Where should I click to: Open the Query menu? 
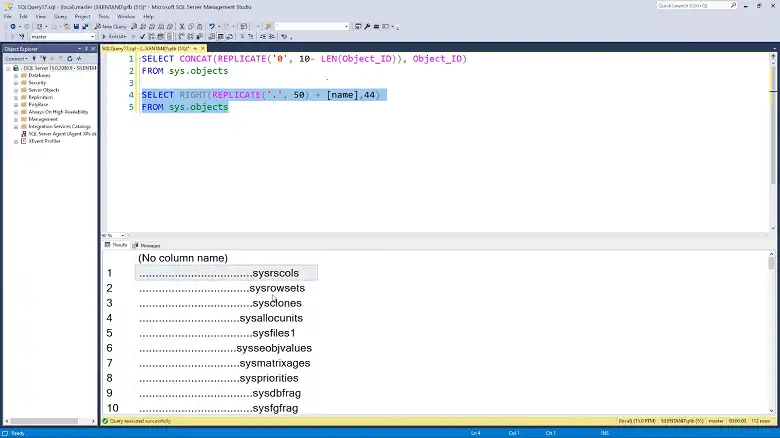[x=60, y=16]
